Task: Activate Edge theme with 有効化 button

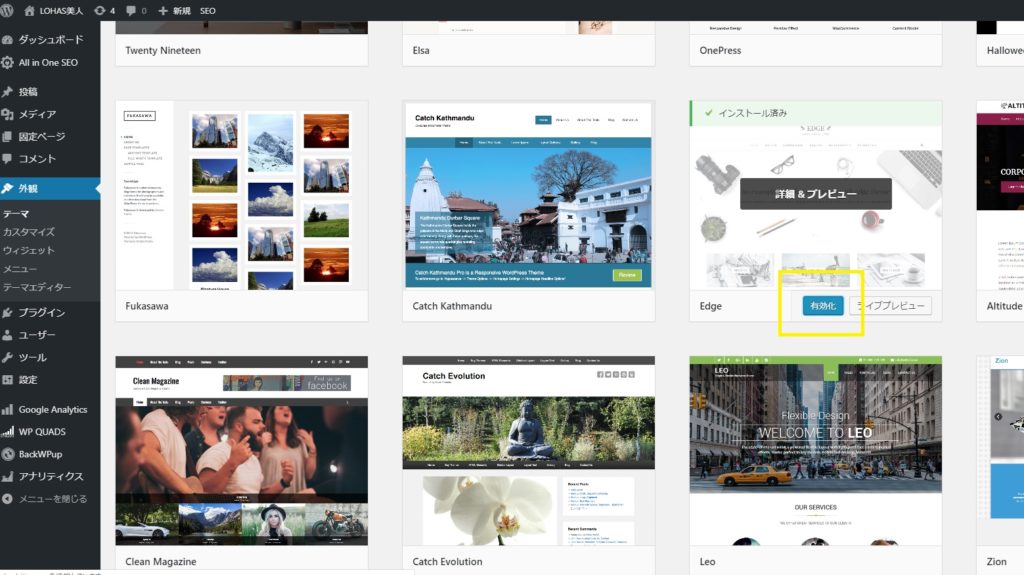Action: tap(823, 306)
